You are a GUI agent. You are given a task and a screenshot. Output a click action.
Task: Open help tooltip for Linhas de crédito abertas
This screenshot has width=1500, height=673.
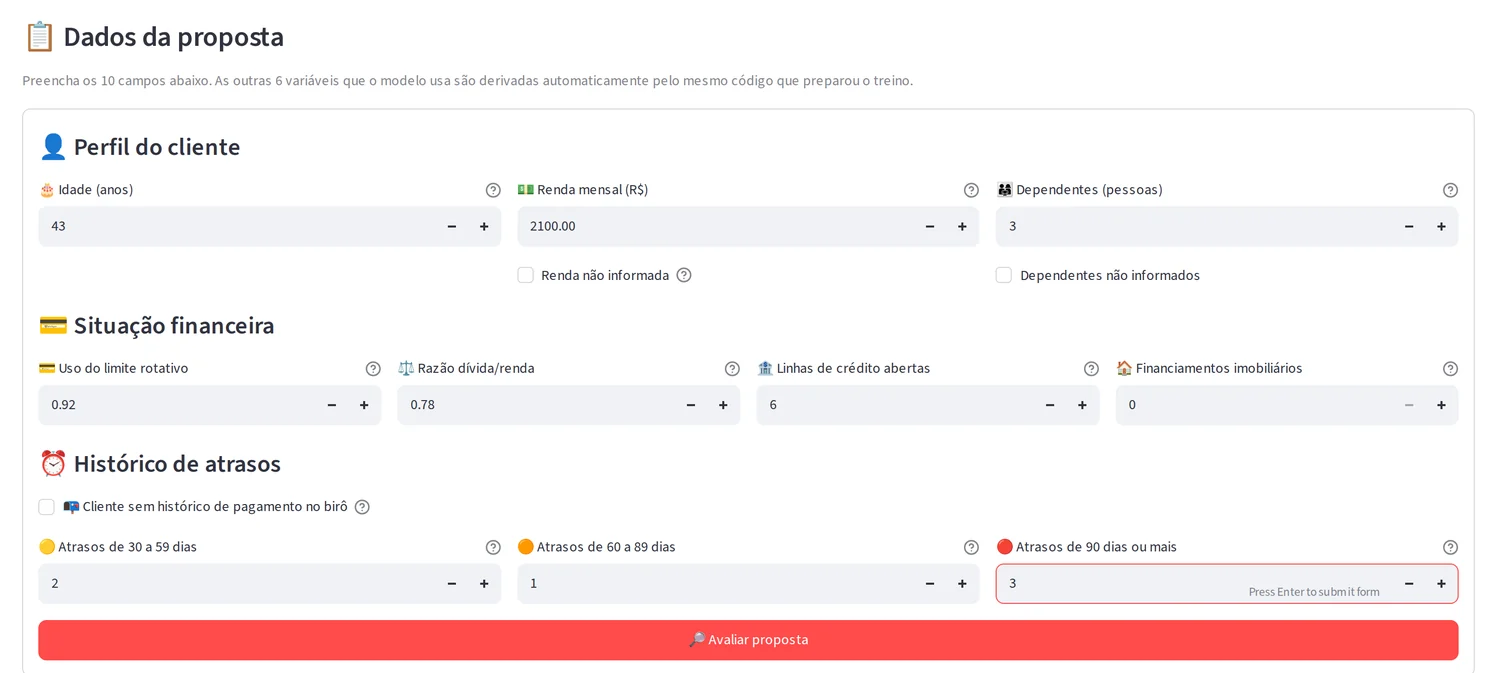(1091, 369)
